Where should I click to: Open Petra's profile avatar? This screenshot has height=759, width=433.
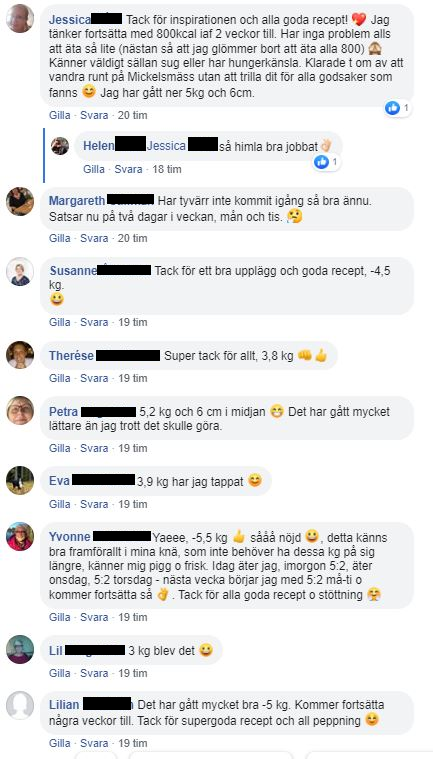pos(20,410)
